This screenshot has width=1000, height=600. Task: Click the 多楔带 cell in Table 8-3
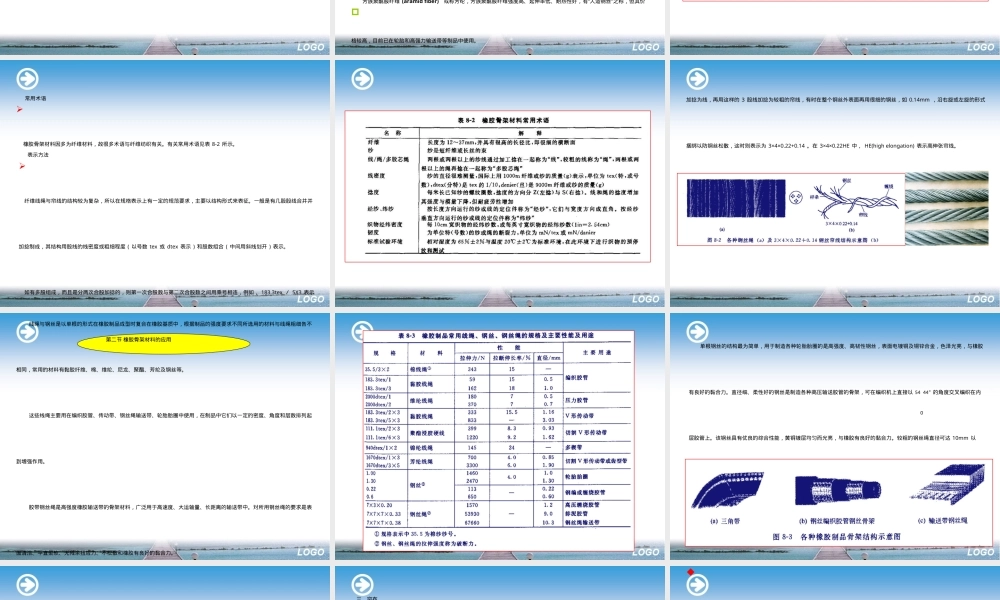573,448
